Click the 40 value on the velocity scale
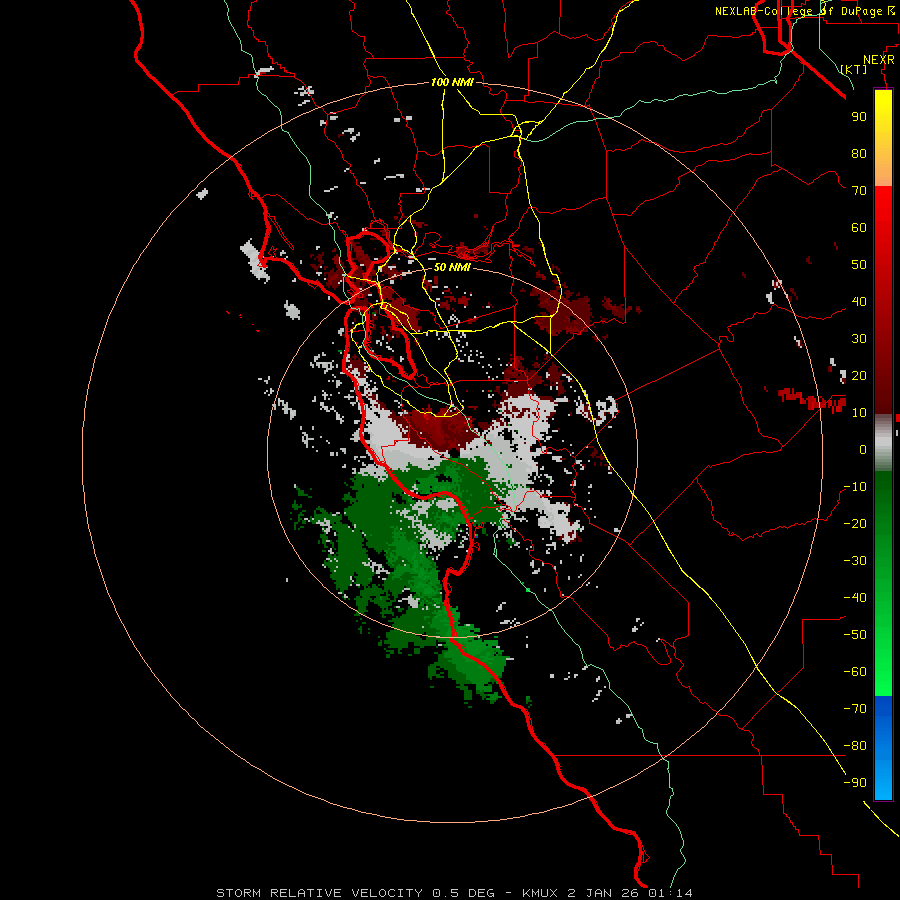 click(859, 301)
